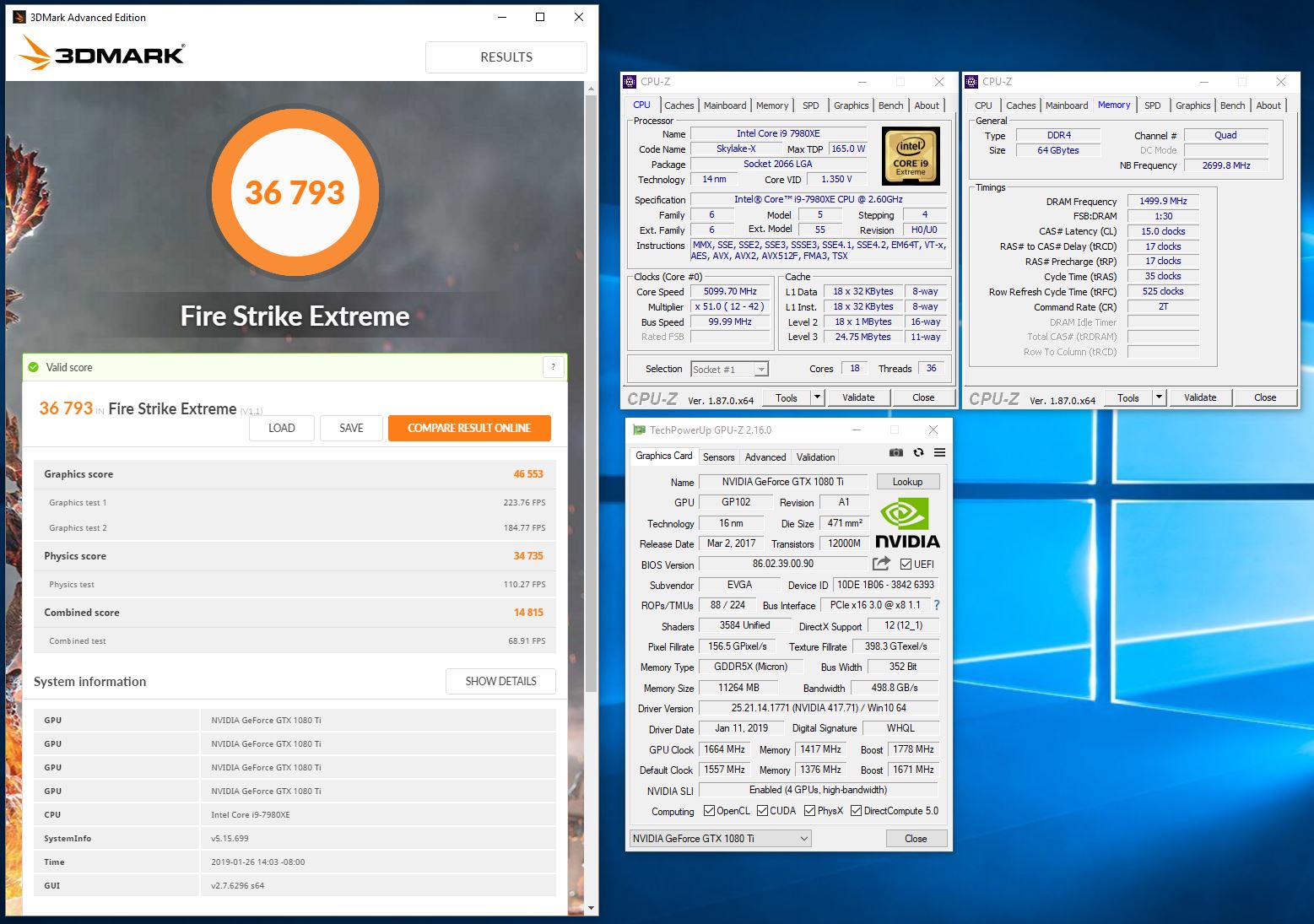The width and height of the screenshot is (1314, 924).
Task: Click Validate button in left CPU-Z
Action: pos(858,397)
